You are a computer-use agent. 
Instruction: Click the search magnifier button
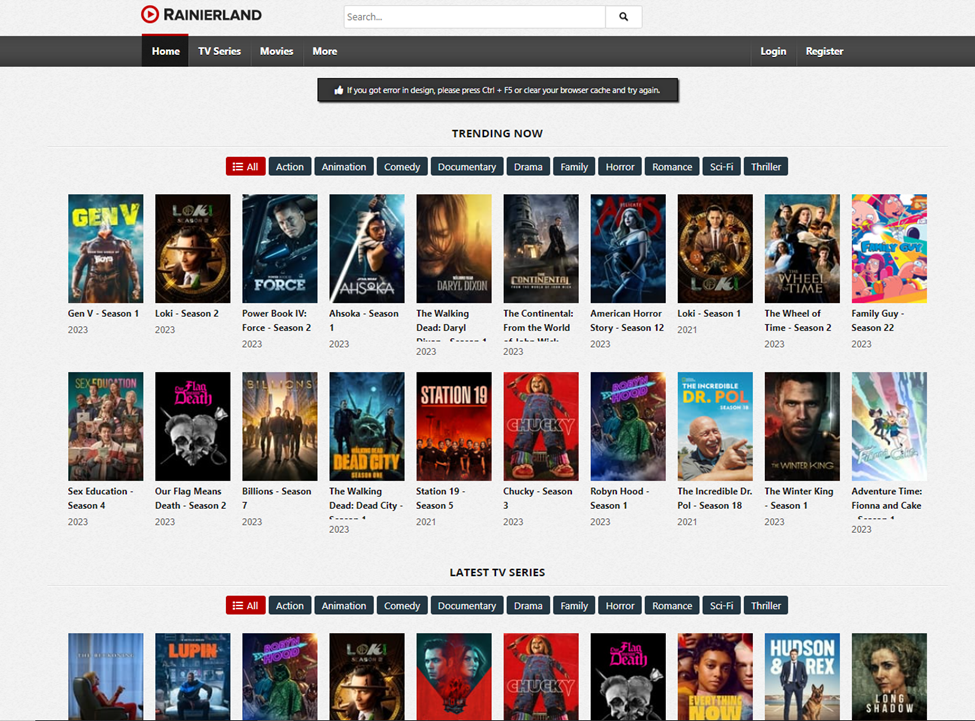point(623,17)
